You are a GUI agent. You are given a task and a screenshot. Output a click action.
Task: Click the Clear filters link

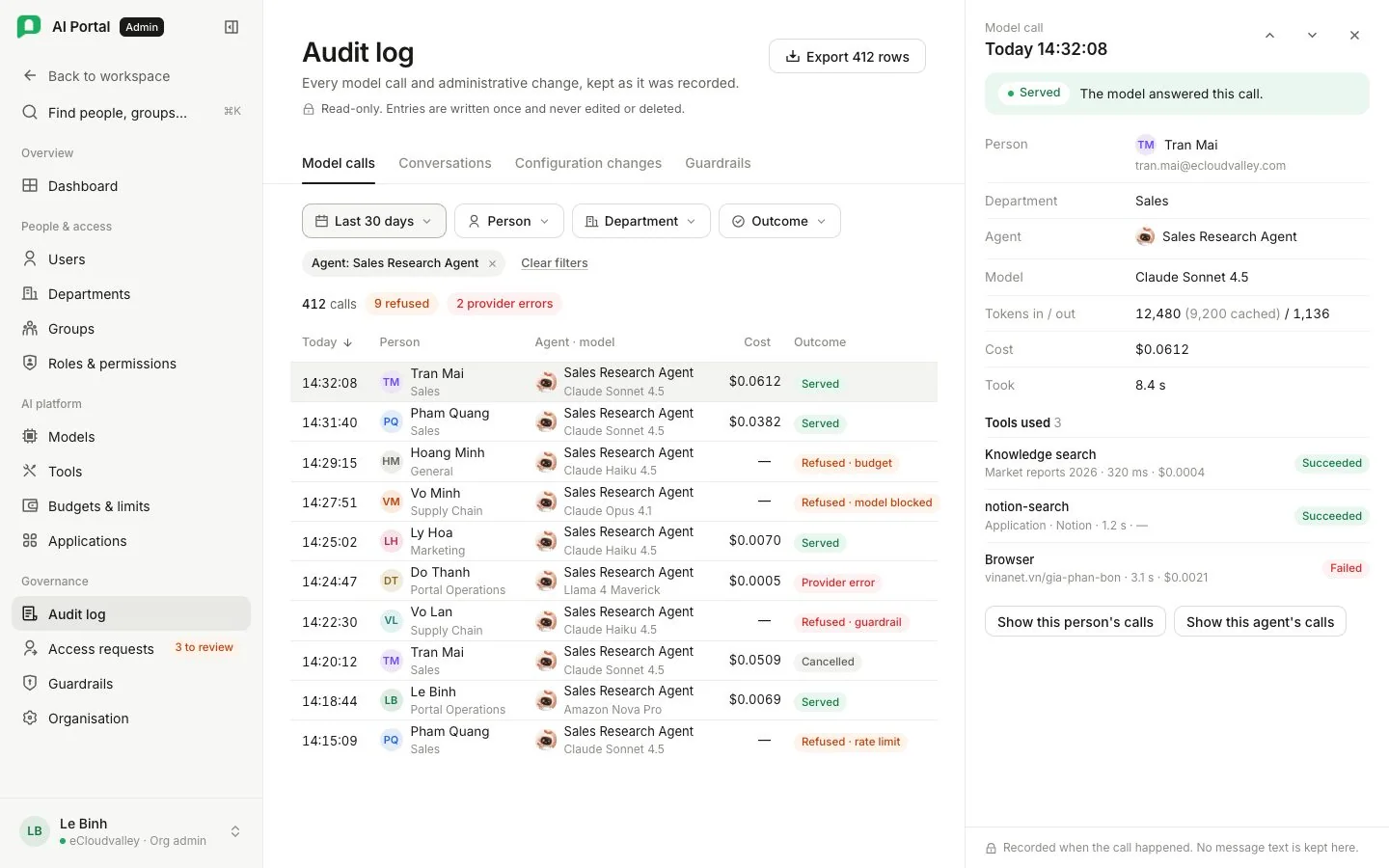click(554, 263)
